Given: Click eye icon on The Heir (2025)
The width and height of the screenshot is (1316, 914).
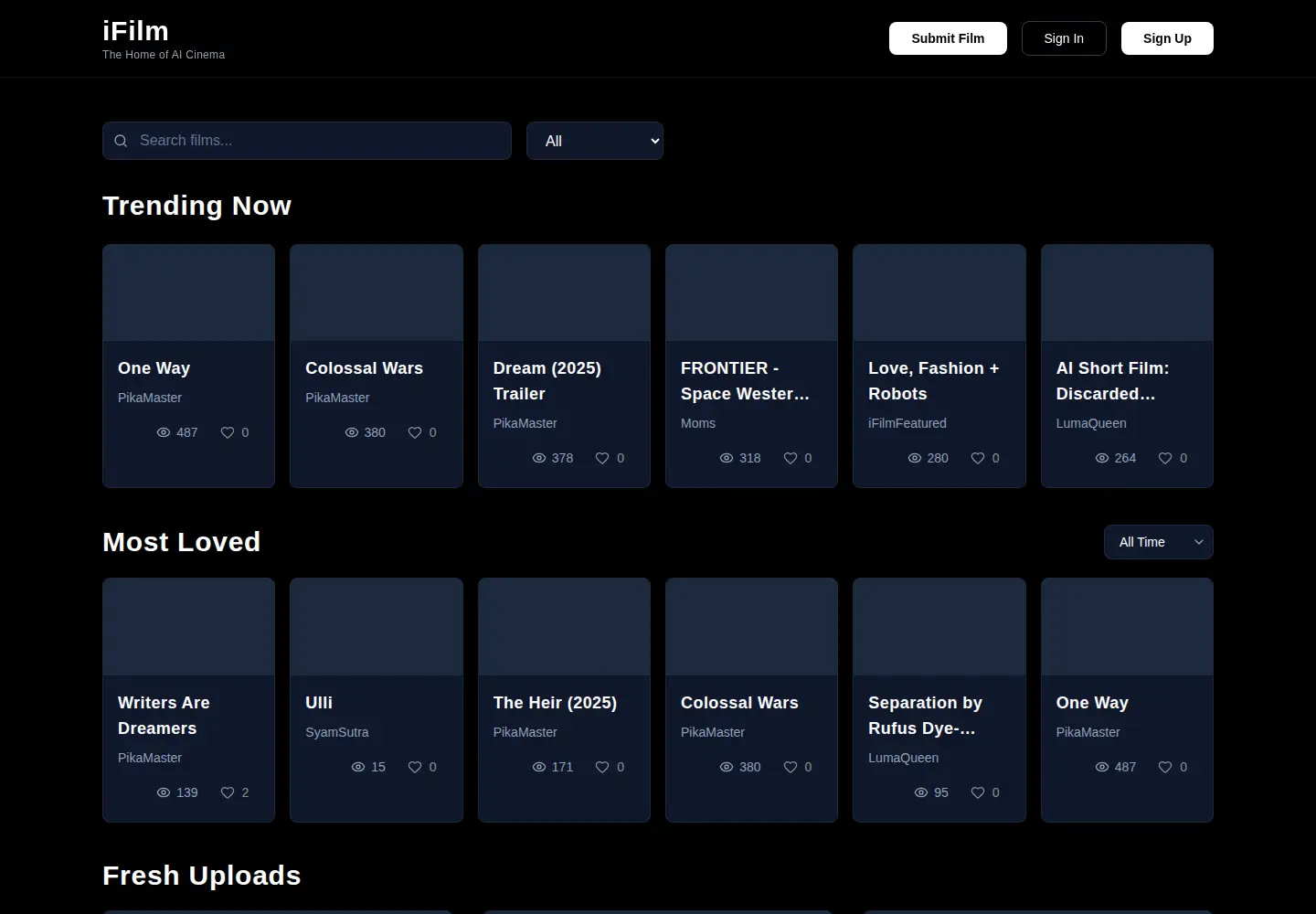Looking at the screenshot, I should (x=539, y=767).
